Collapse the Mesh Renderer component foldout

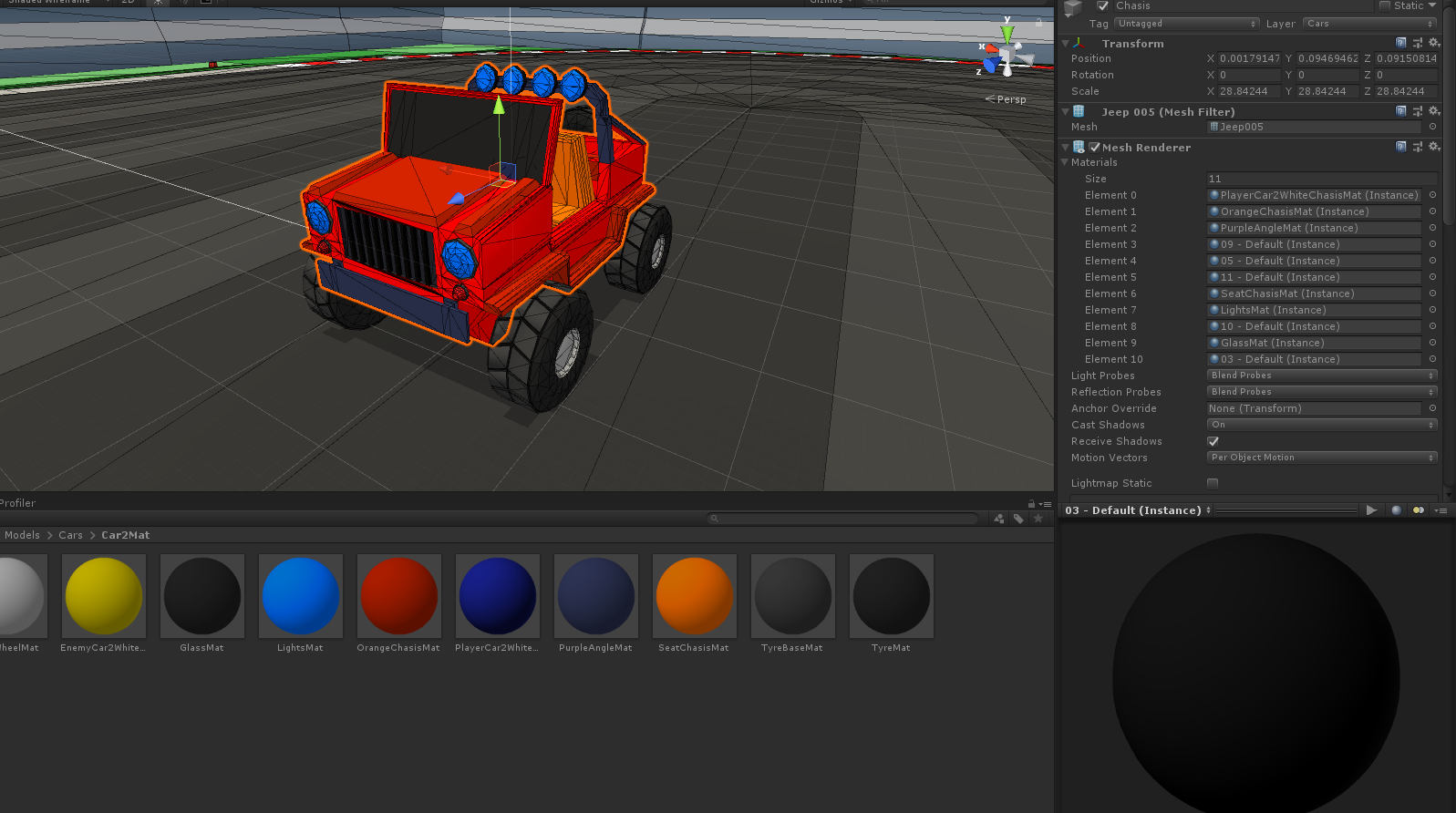click(1065, 147)
